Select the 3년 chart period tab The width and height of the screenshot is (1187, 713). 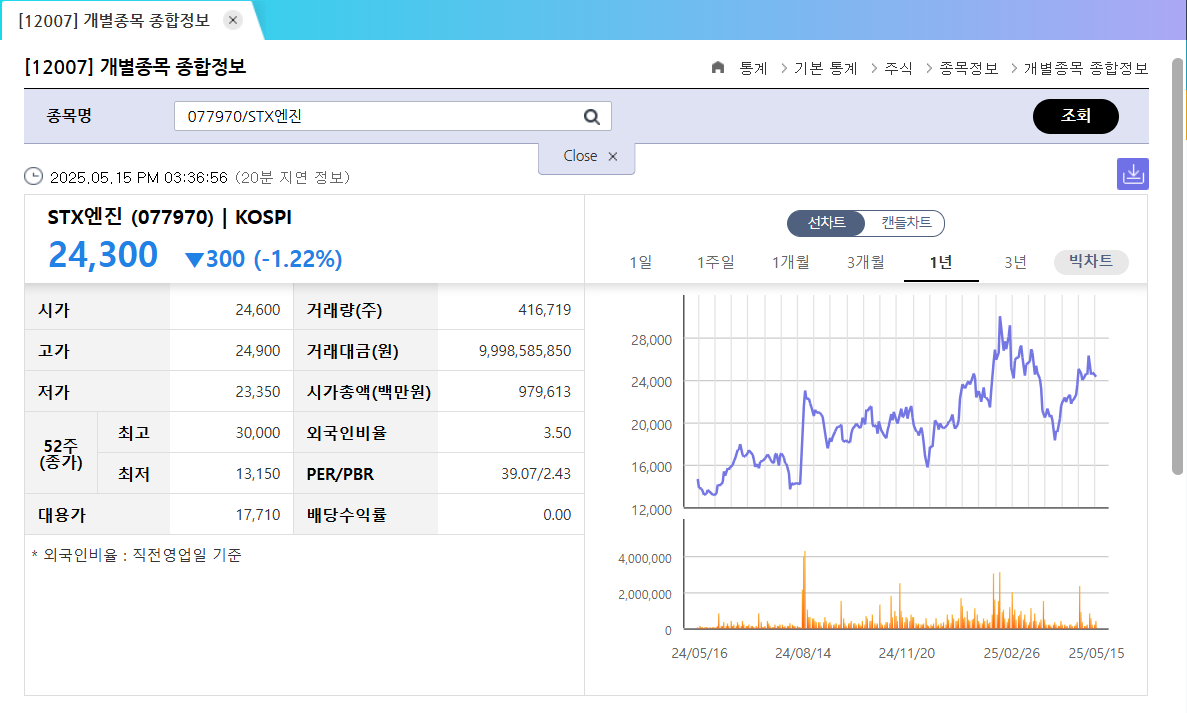point(1015,262)
